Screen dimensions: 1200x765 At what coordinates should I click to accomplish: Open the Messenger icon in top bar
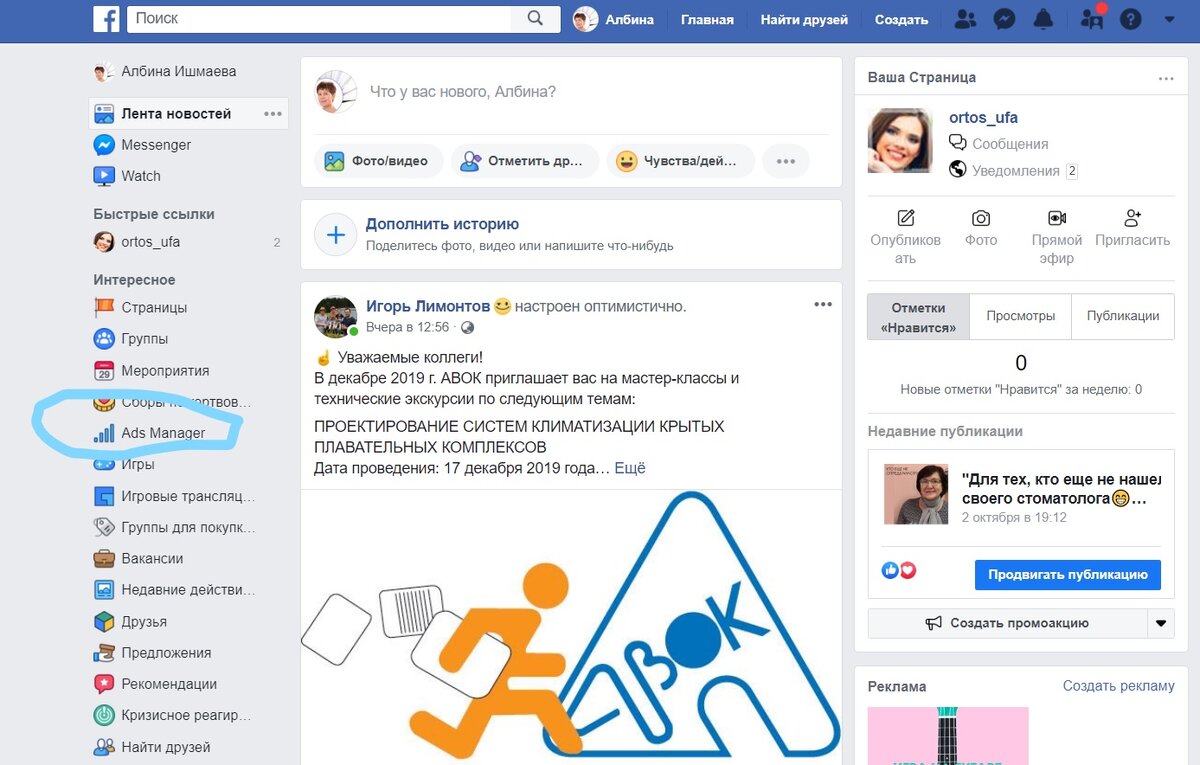click(1005, 19)
